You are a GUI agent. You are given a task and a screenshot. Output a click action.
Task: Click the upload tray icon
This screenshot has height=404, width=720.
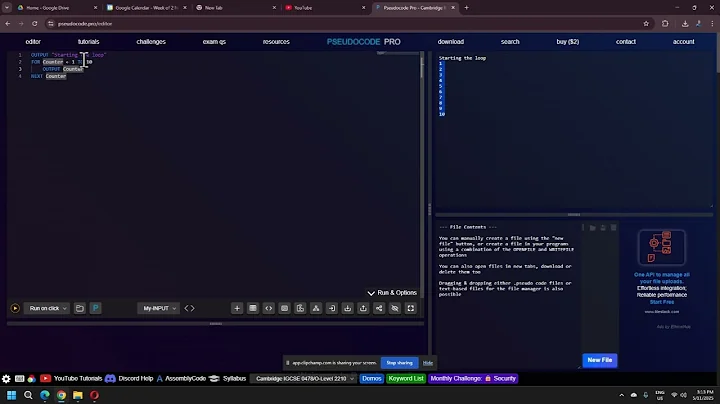[363, 309]
